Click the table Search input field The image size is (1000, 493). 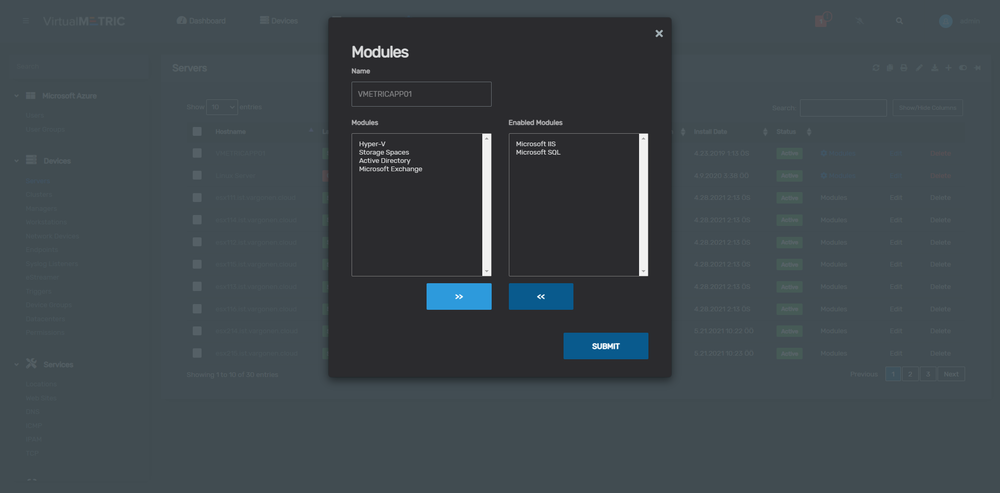(843, 108)
